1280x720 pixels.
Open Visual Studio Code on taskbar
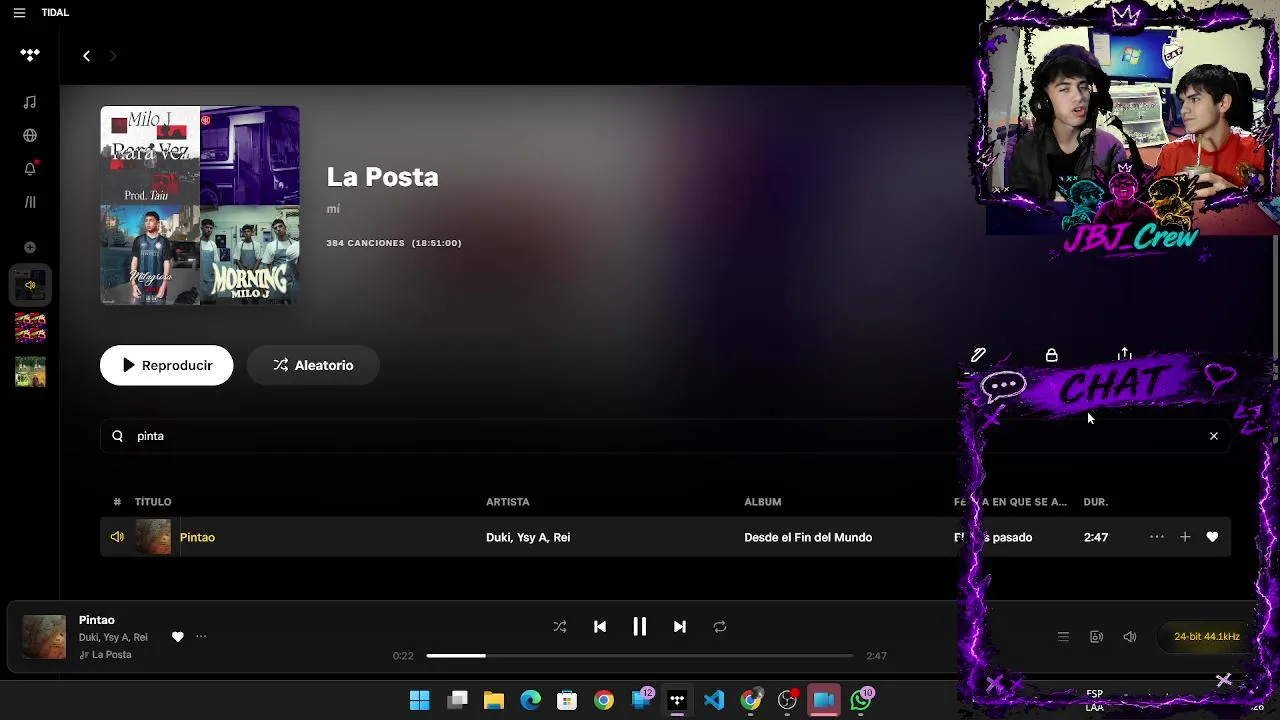pos(714,700)
